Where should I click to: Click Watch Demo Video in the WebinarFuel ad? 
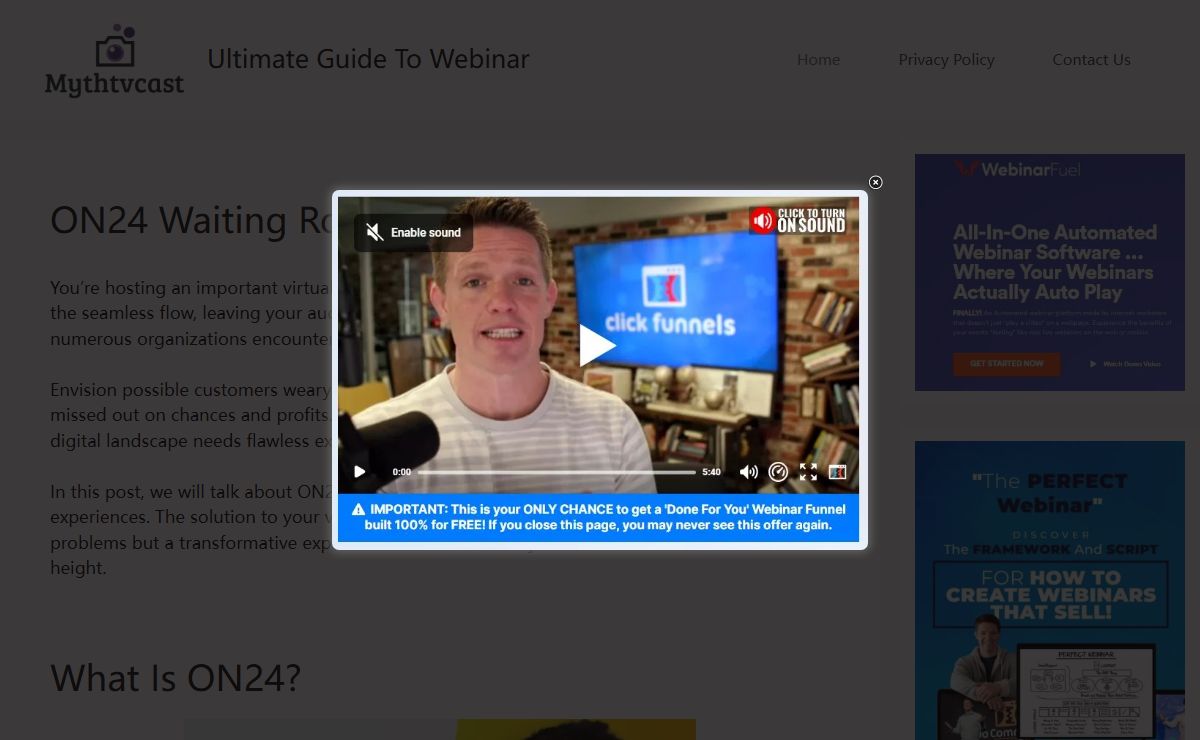[x=1126, y=364]
